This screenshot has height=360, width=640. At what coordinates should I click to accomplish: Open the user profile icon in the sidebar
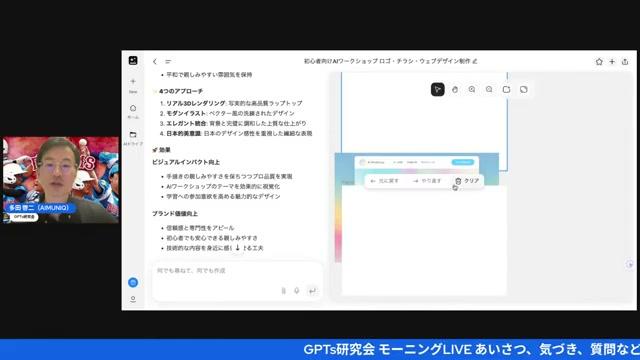click(x=133, y=299)
